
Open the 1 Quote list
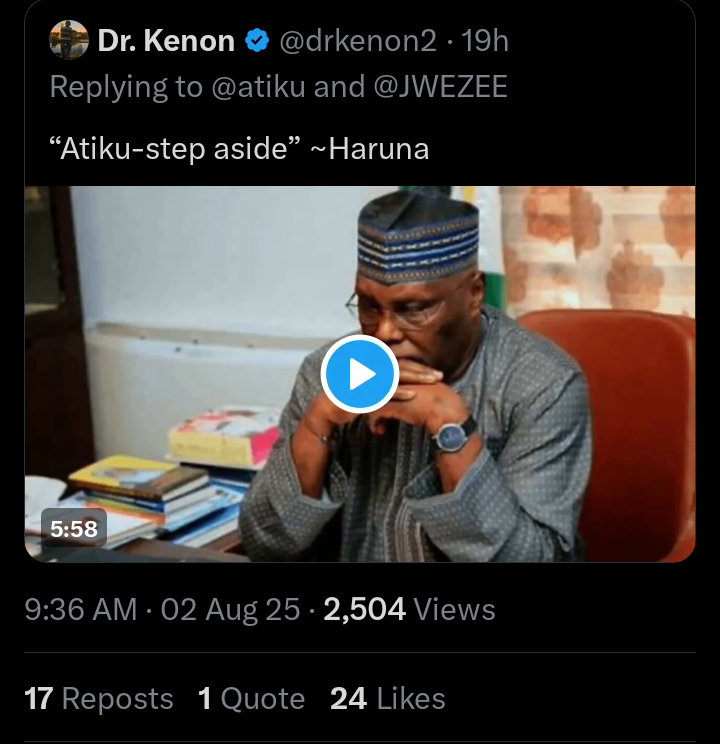coord(251,698)
